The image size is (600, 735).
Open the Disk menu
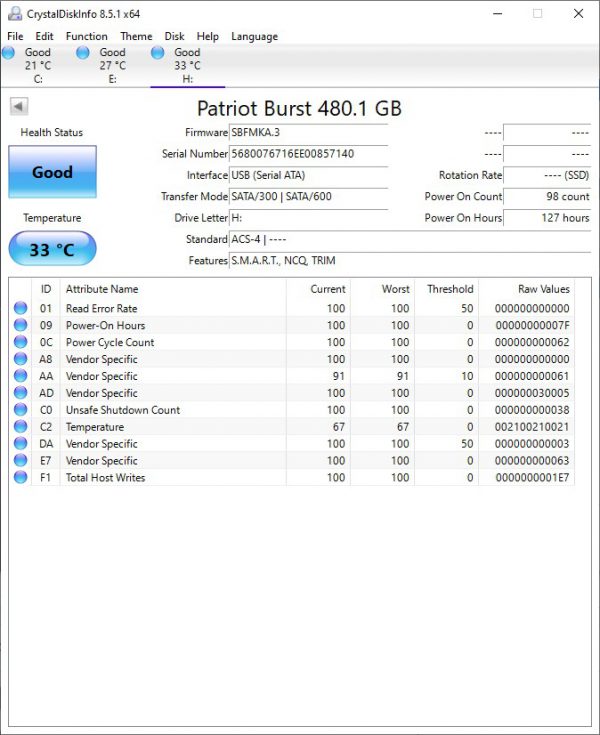click(x=174, y=36)
